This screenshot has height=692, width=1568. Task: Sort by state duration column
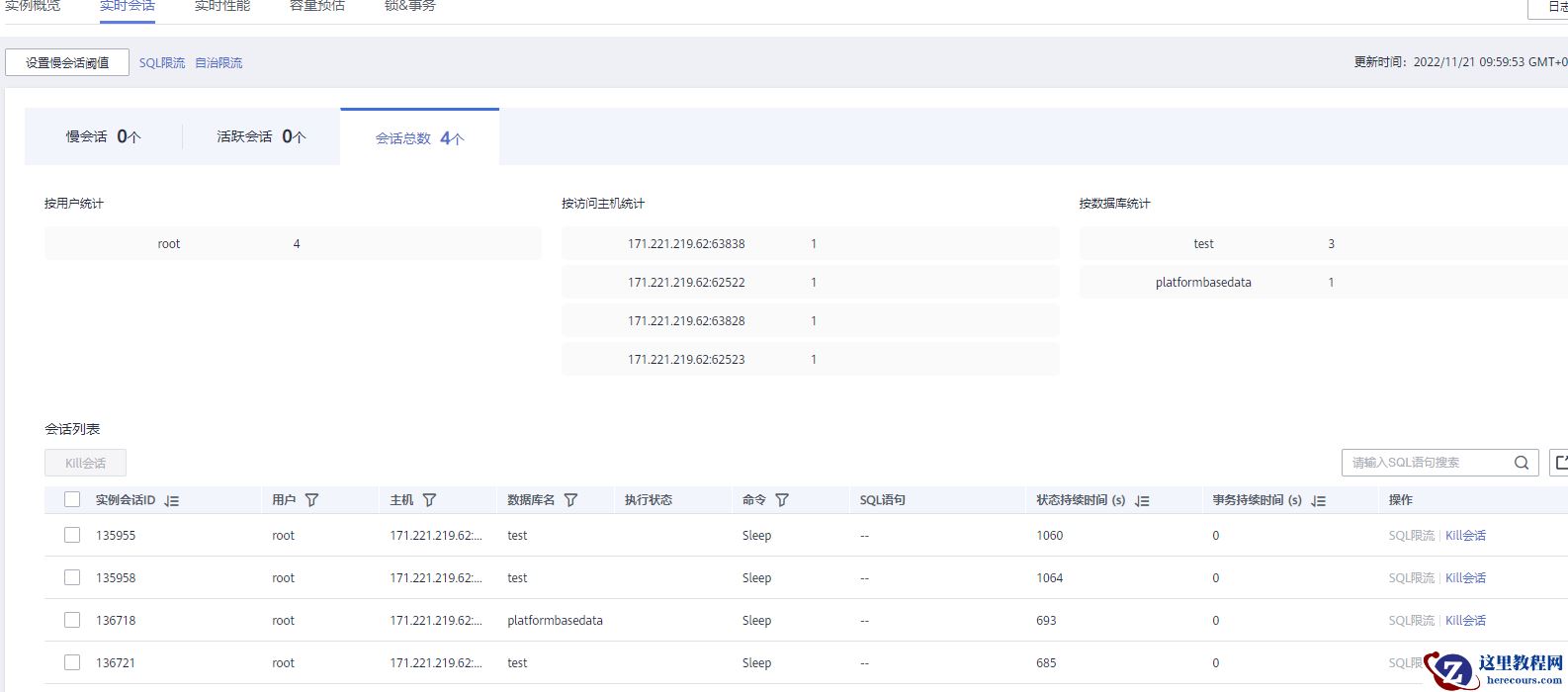(1143, 501)
